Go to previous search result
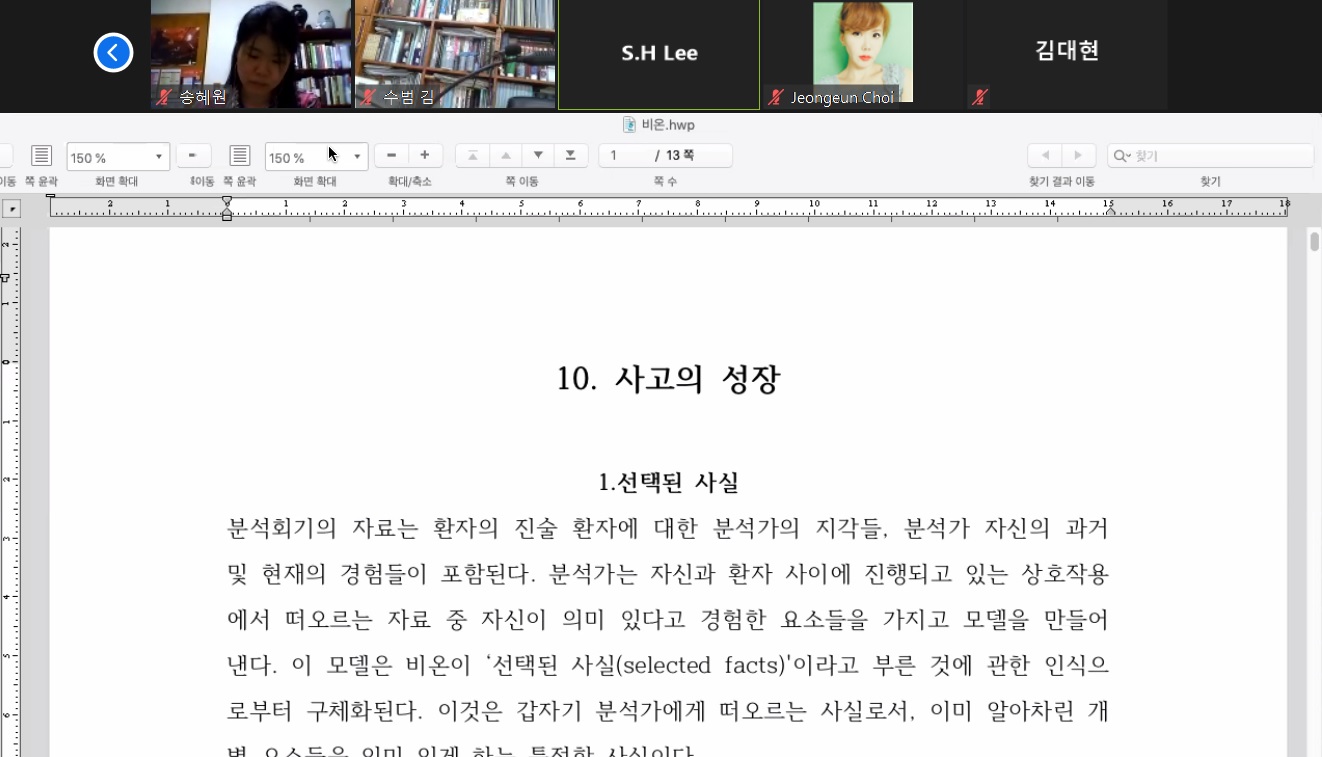1322x757 pixels. pyautogui.click(x=1045, y=155)
